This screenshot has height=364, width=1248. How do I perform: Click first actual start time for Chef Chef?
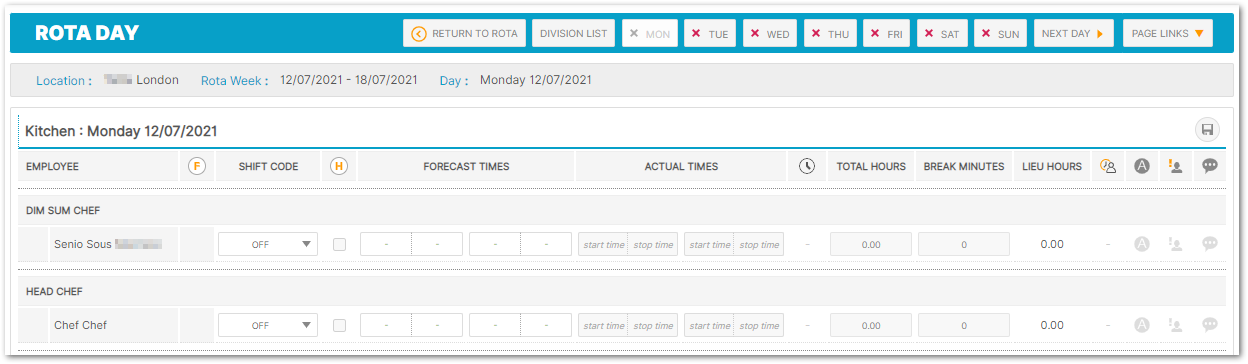tap(603, 326)
